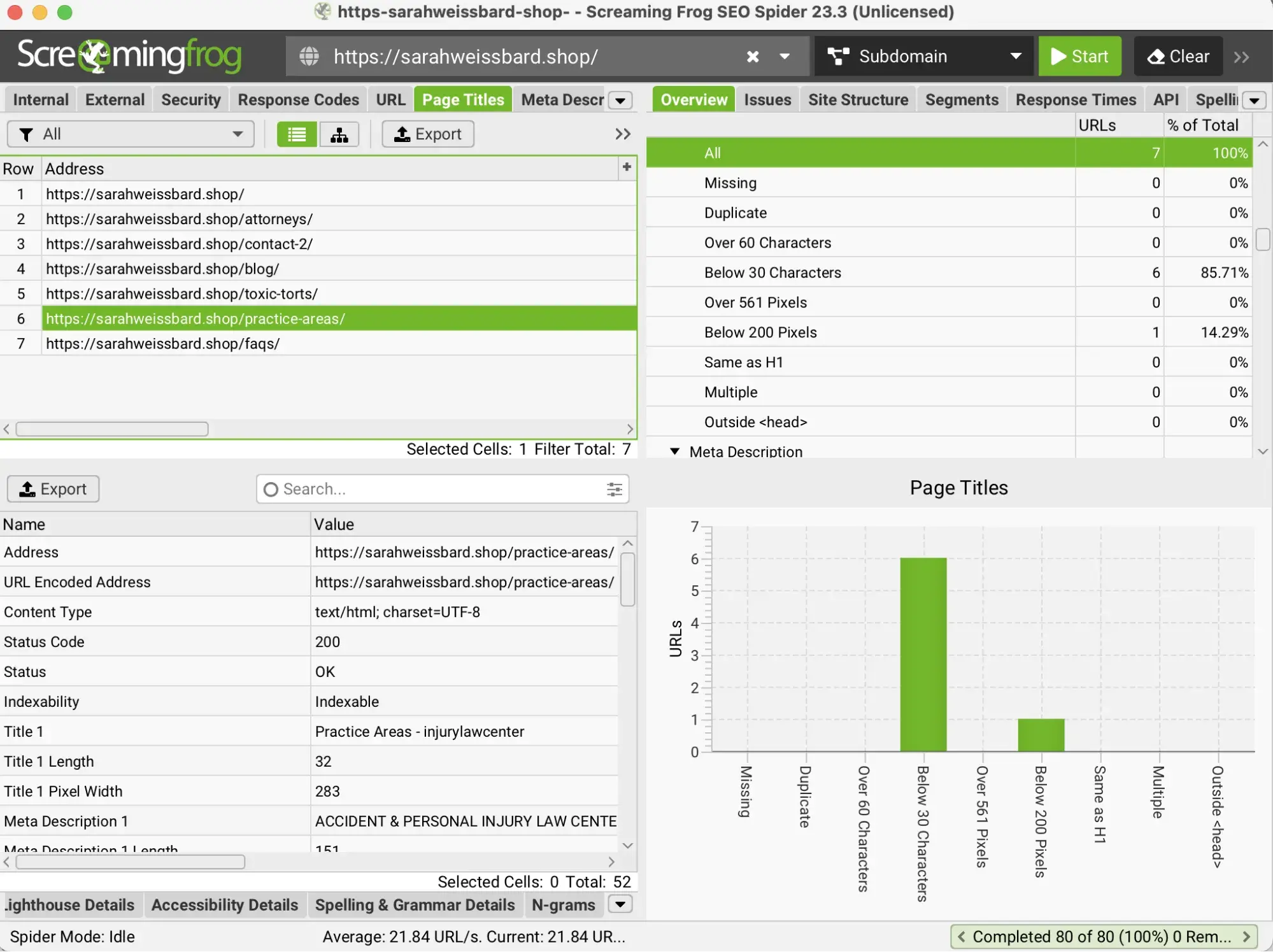This screenshot has width=1273, height=952.
Task: Start the crawl
Action: 1079,57
